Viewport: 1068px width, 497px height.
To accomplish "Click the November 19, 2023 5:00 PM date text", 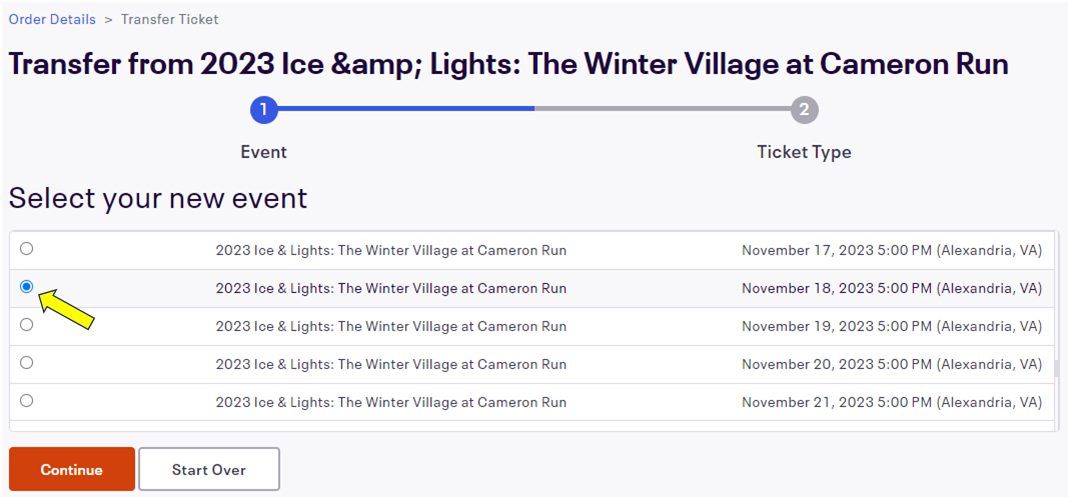I will click(x=891, y=326).
